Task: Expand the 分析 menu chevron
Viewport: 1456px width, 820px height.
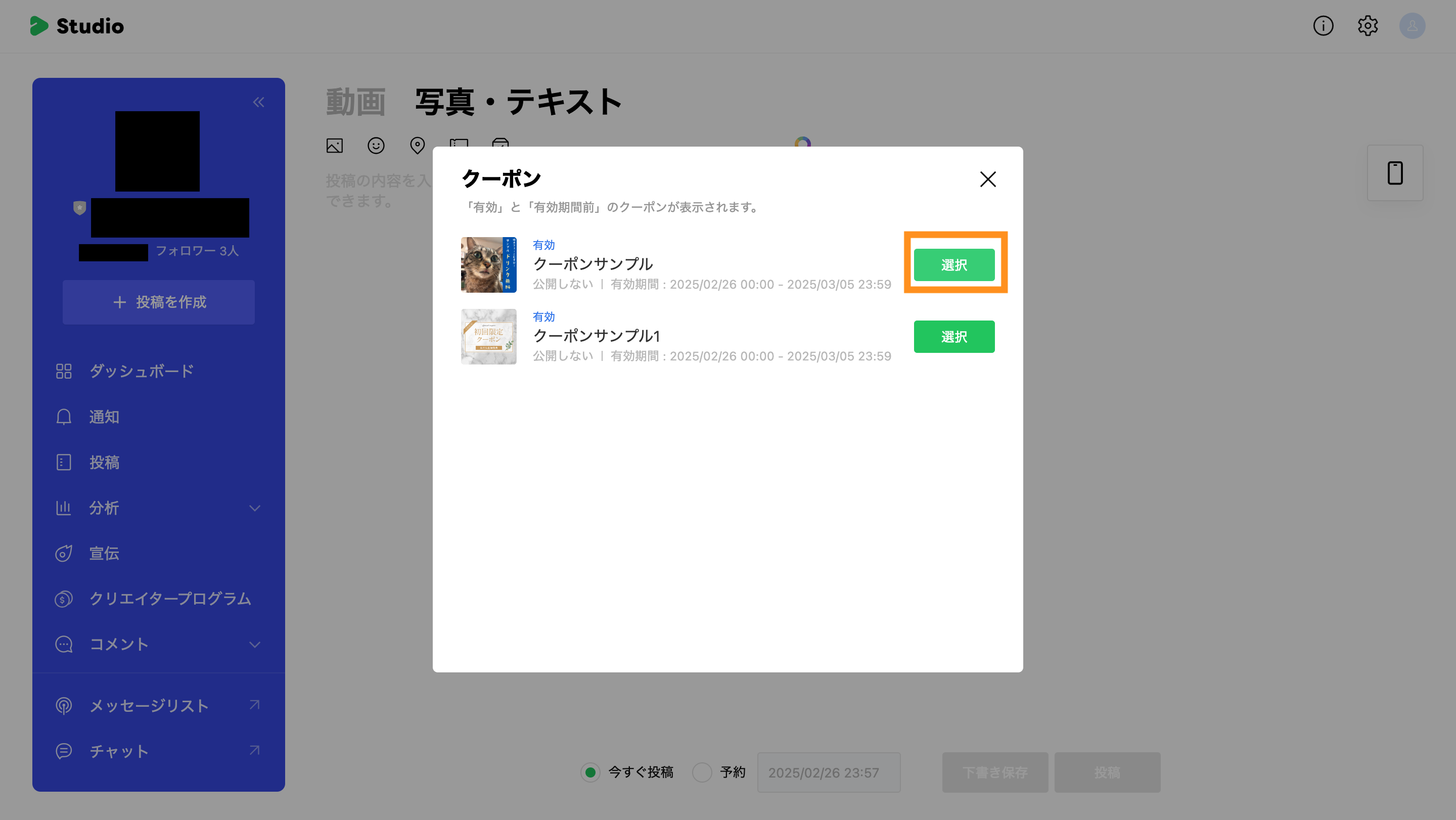Action: (x=255, y=508)
